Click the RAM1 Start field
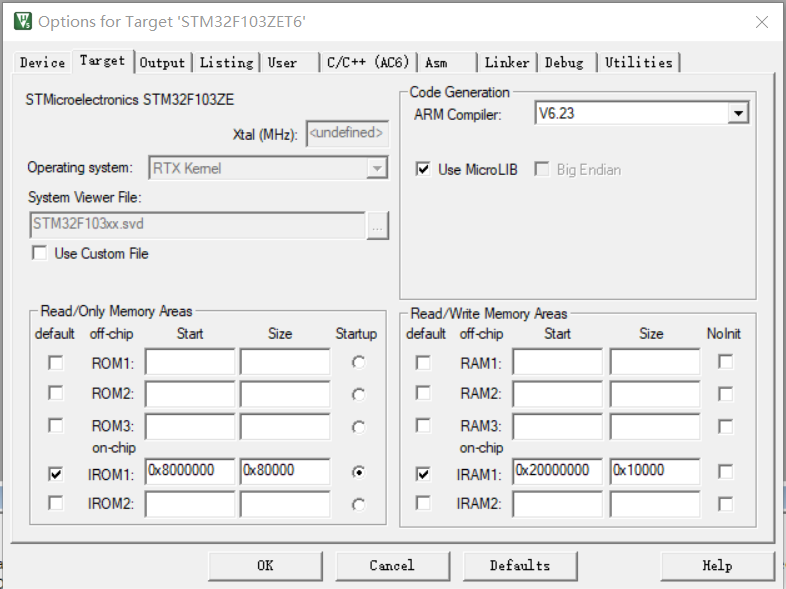Image resolution: width=786 pixels, height=589 pixels. click(x=557, y=361)
